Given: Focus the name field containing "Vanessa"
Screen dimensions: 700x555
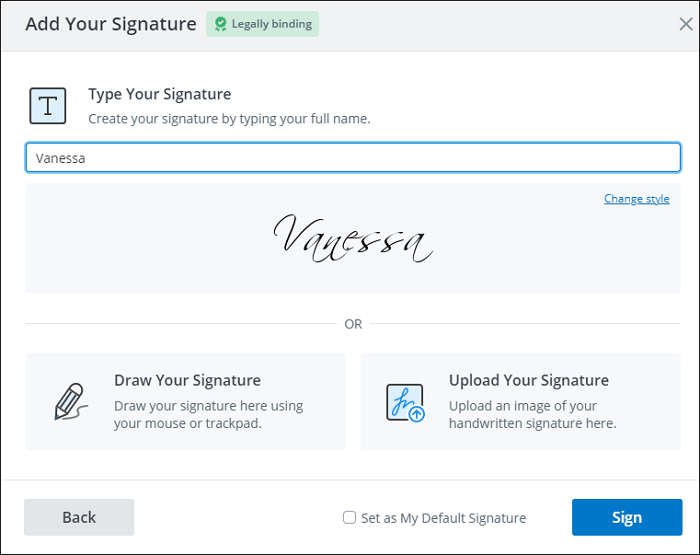Looking at the screenshot, I should click(353, 157).
